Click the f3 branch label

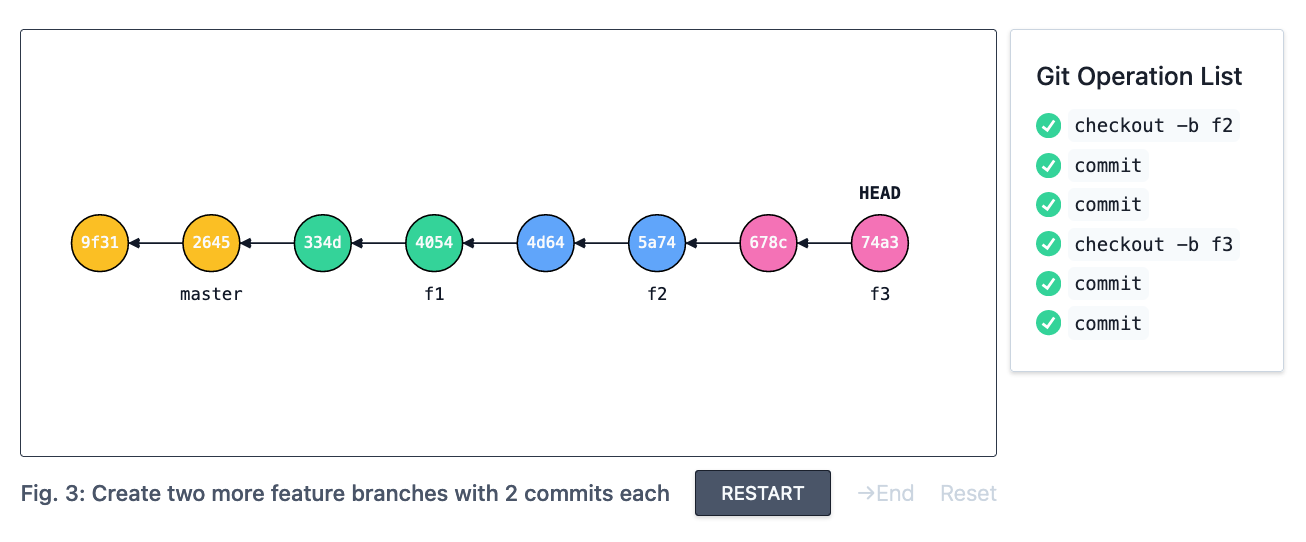coord(880,294)
